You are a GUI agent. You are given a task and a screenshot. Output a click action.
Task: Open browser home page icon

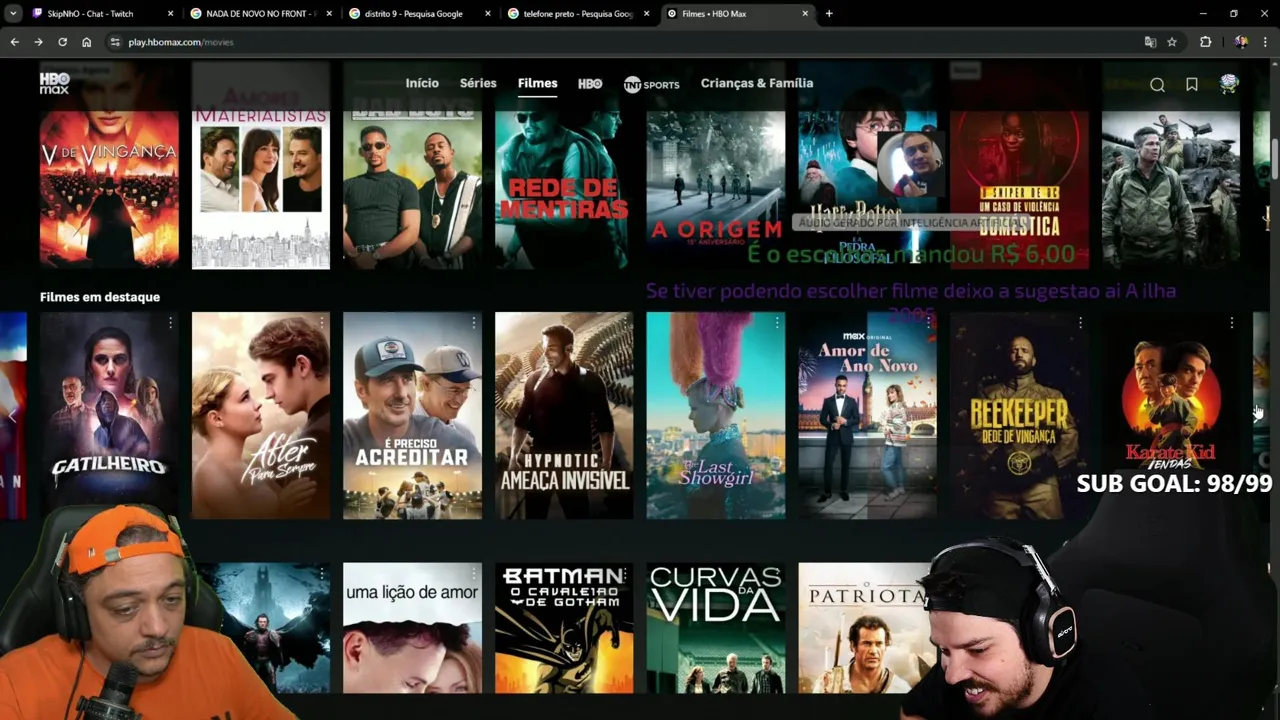coord(86,42)
